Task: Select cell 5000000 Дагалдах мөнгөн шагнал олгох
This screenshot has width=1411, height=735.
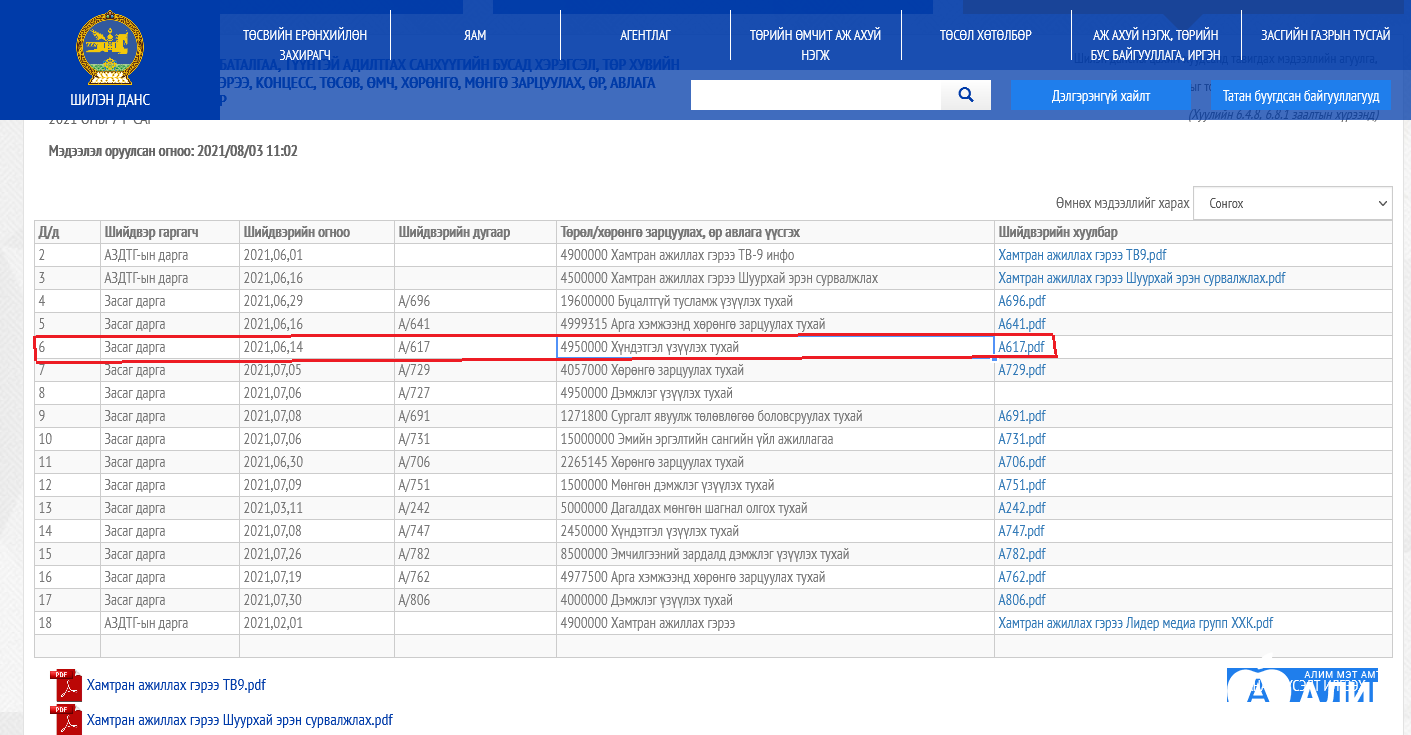Action: [775, 508]
